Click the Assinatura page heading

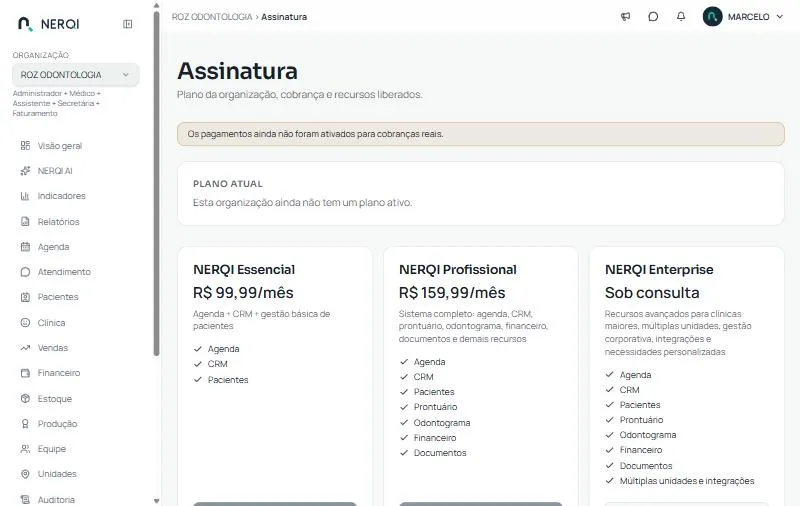click(x=237, y=71)
